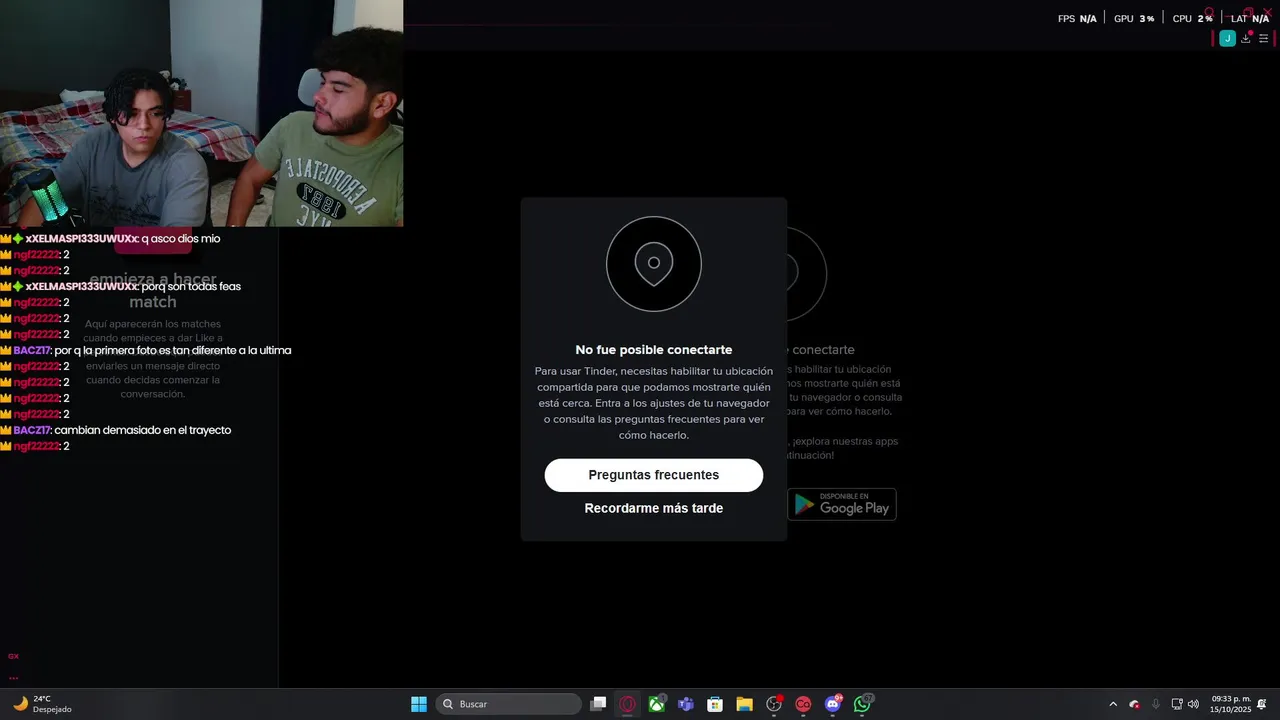1280x720 pixels.
Task: Click the webcam feed thumbnail
Action: (x=201, y=113)
